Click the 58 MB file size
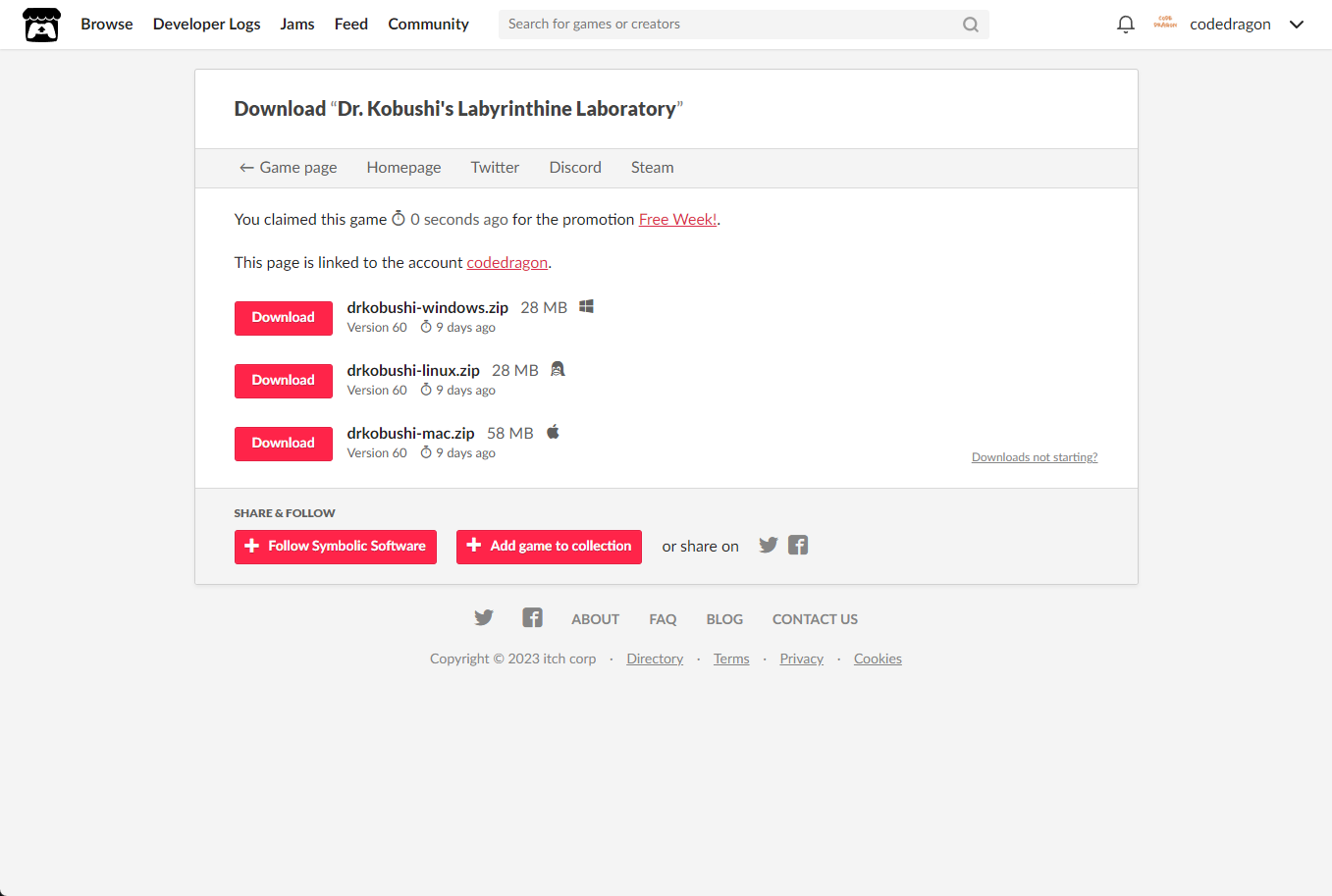The height and width of the screenshot is (896, 1332). pyautogui.click(x=510, y=434)
